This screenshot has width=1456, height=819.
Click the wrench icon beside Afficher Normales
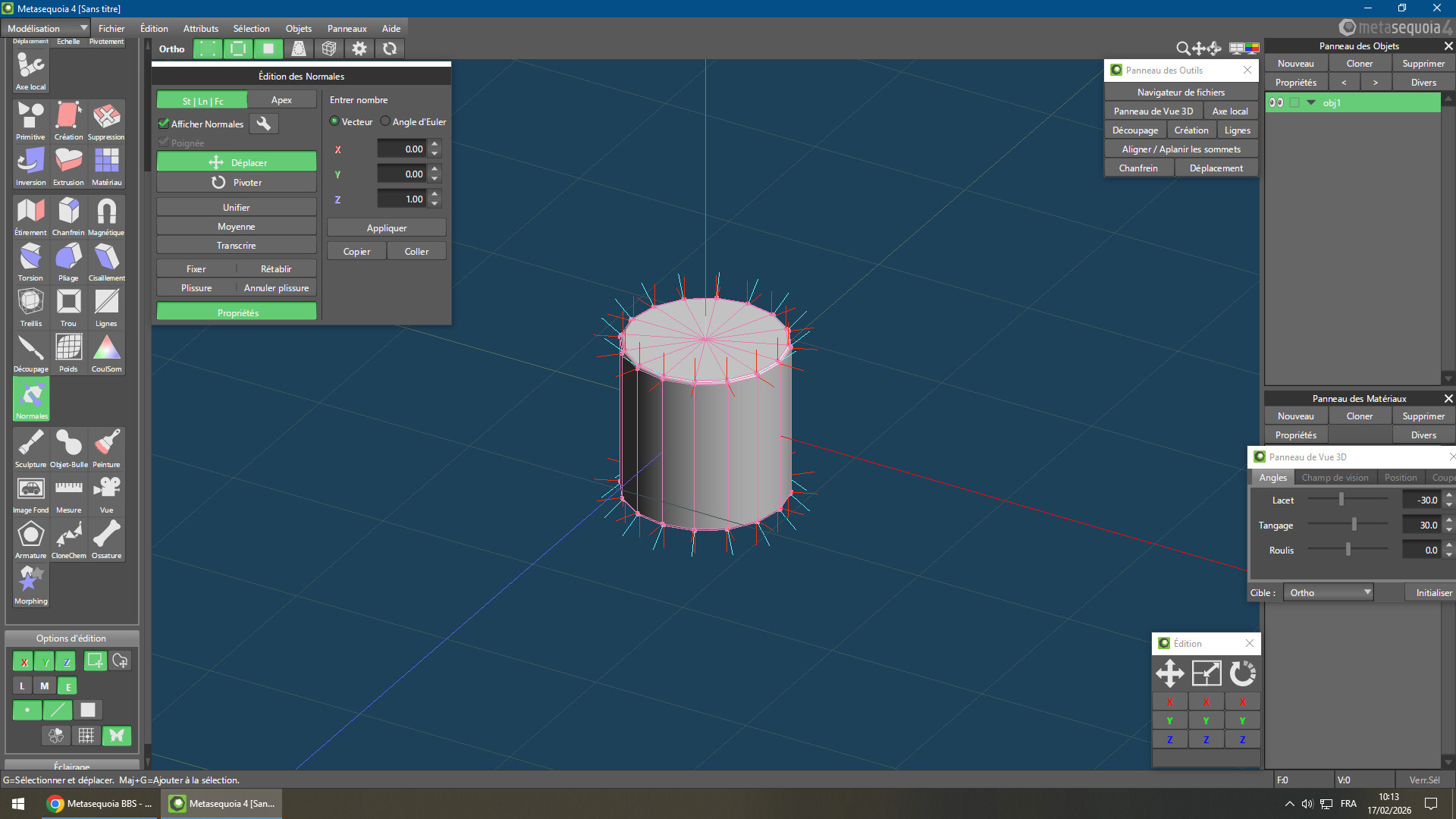(263, 124)
